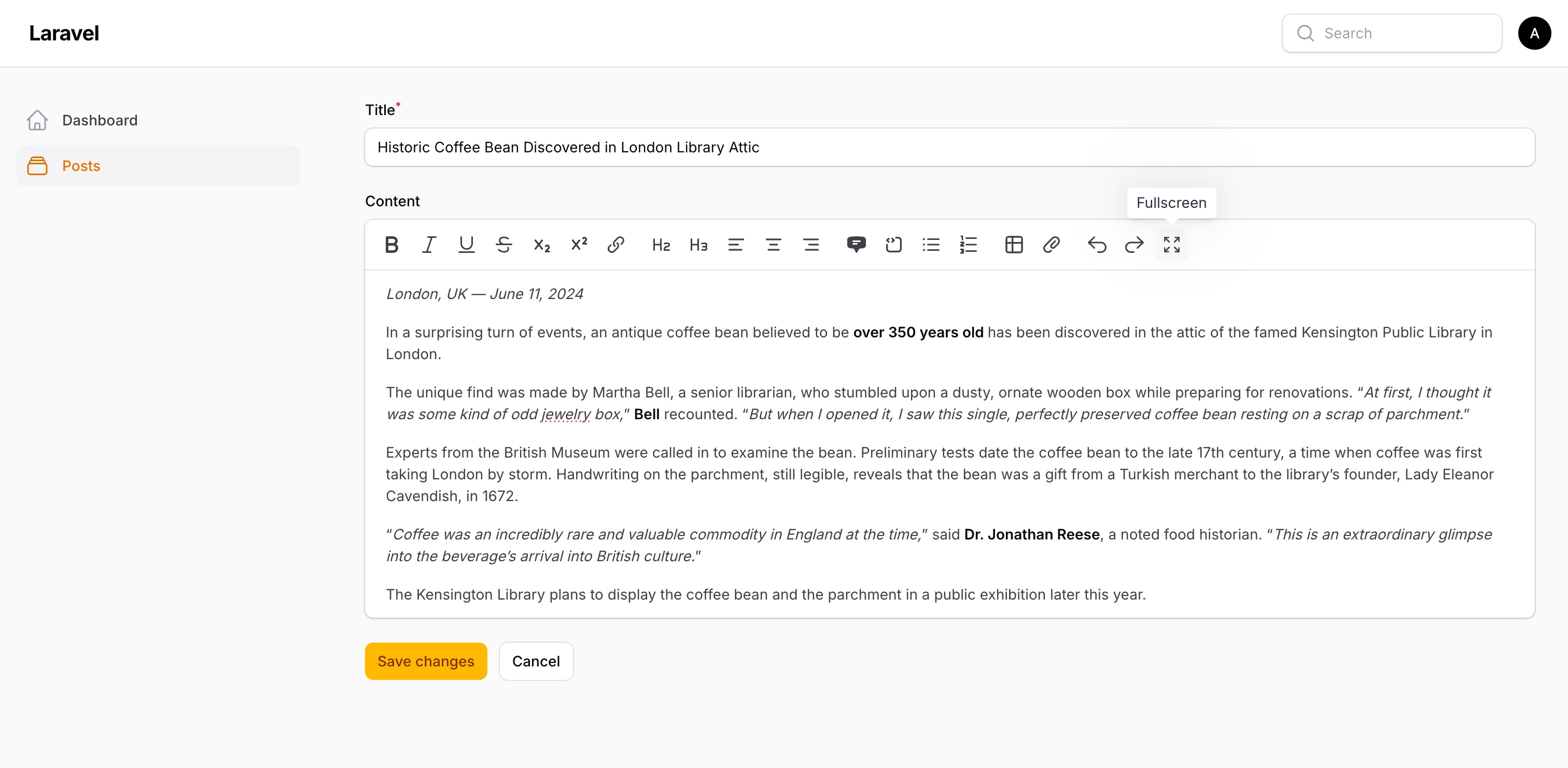Apply italic formatting
Screen dimensions: 1568x768
point(429,245)
